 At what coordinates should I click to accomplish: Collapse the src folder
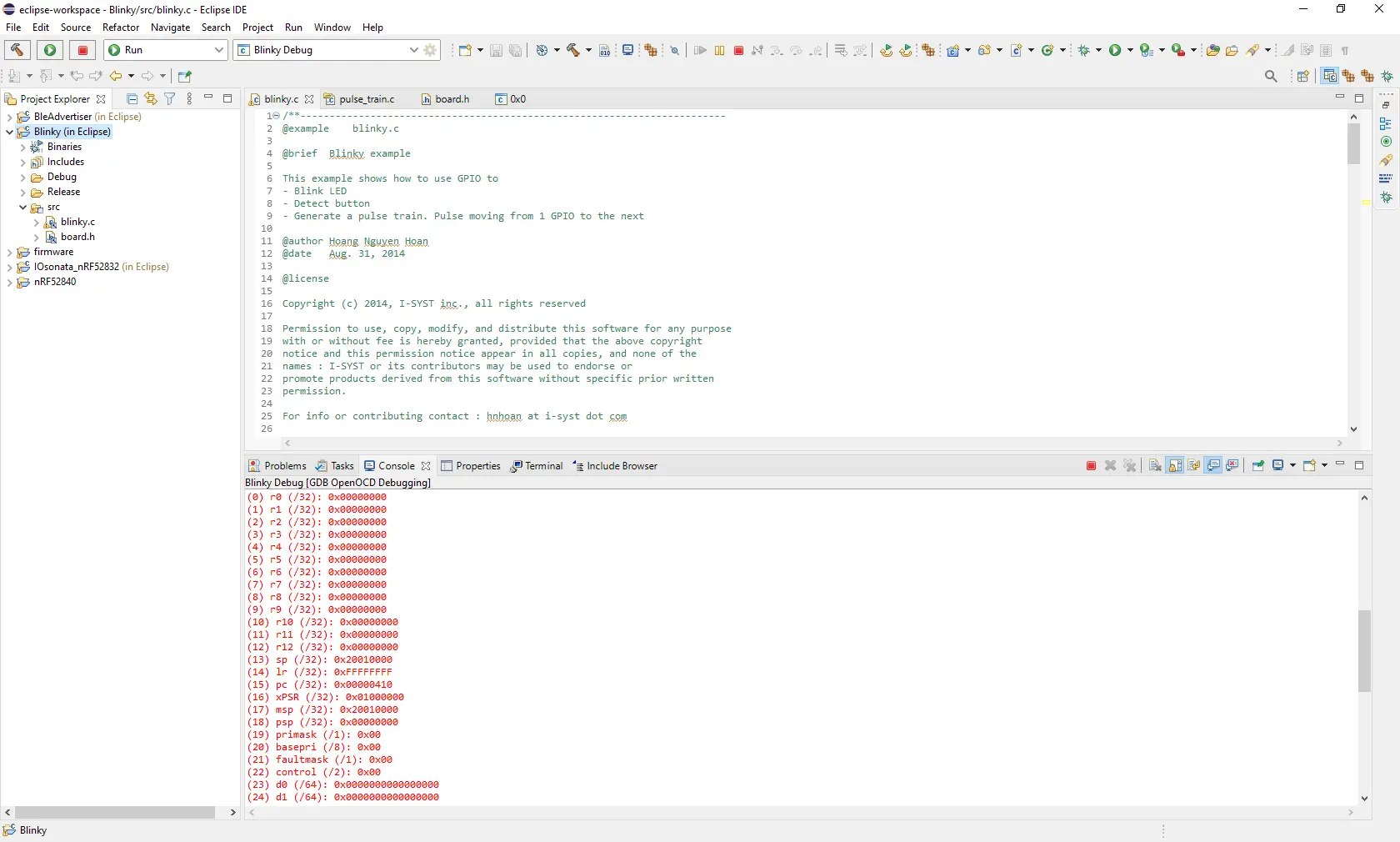[x=23, y=208]
